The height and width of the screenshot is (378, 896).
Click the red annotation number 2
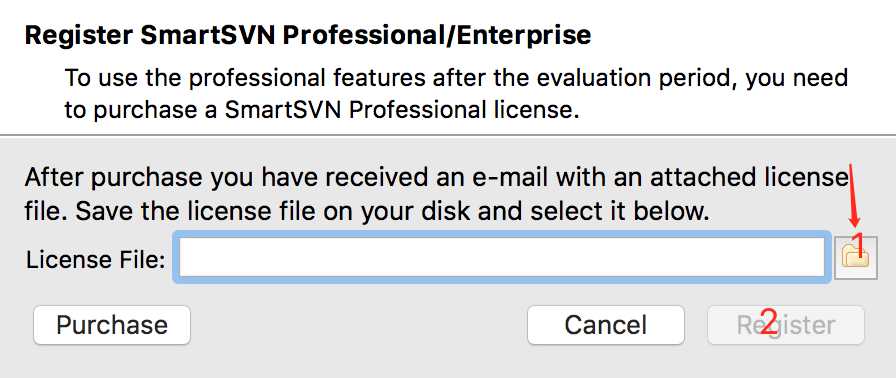pyautogui.click(x=769, y=322)
